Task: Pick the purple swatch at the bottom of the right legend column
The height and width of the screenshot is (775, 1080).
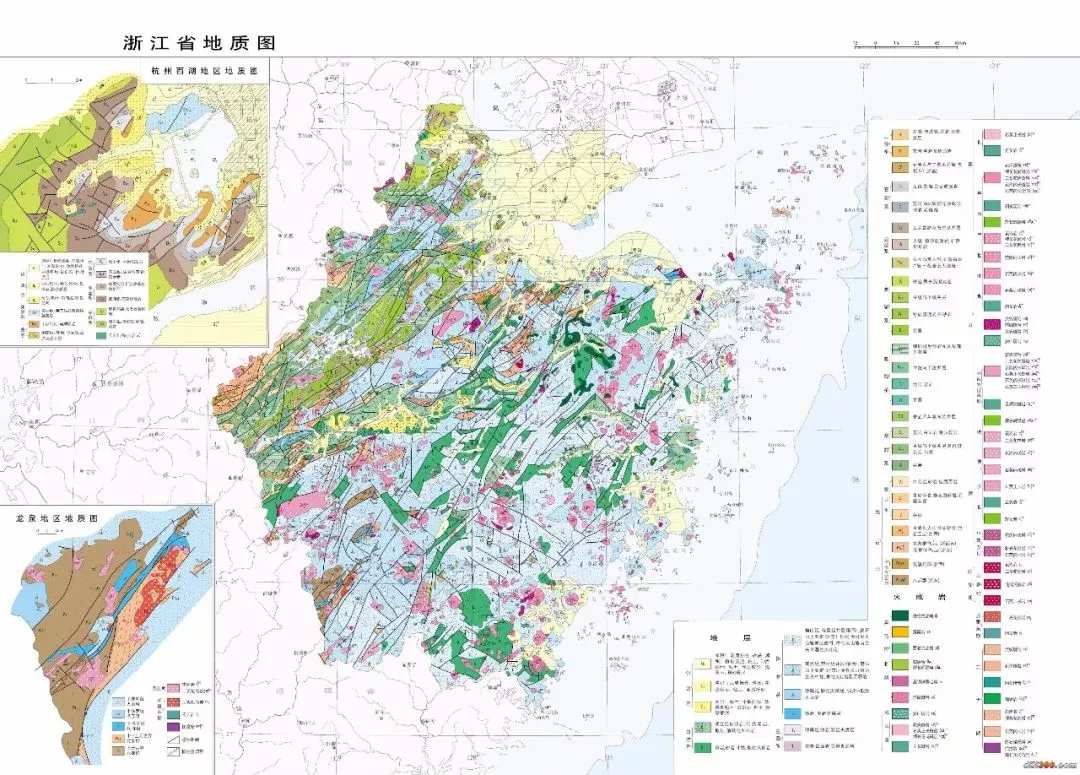Action: coord(993,748)
